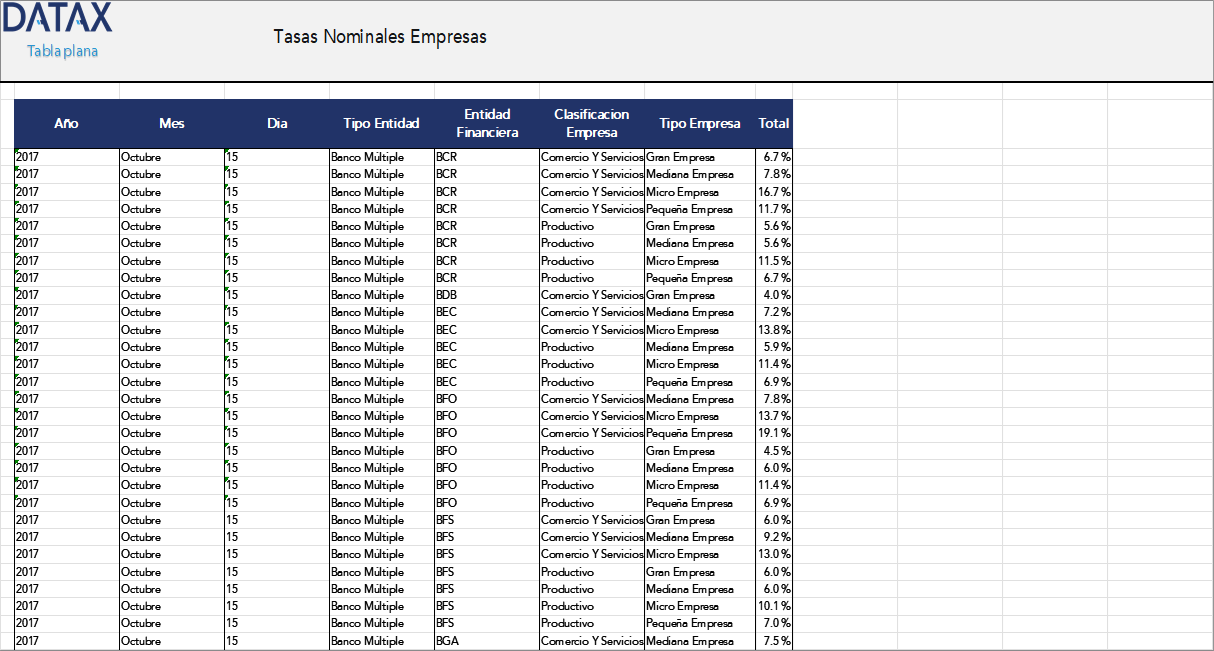Click the DATAX logo
1214x651 pixels.
57,18
